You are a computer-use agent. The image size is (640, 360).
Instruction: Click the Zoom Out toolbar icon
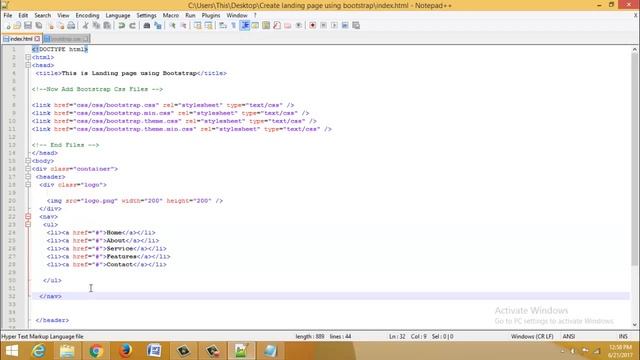(x=183, y=25)
